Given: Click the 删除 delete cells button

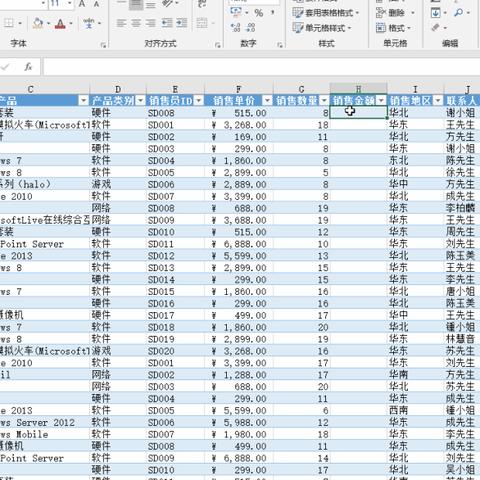Looking at the screenshot, I should tap(391, 13).
